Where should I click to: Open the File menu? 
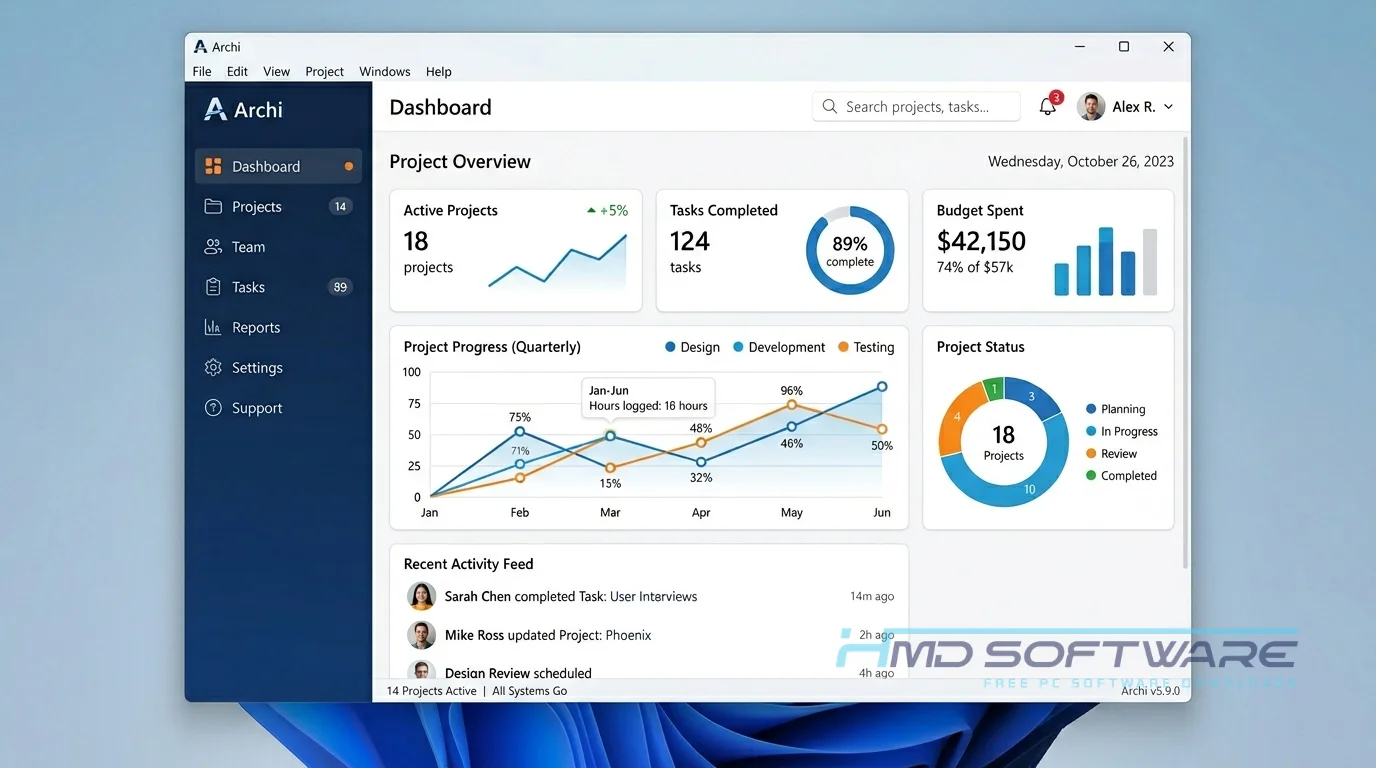pos(202,71)
